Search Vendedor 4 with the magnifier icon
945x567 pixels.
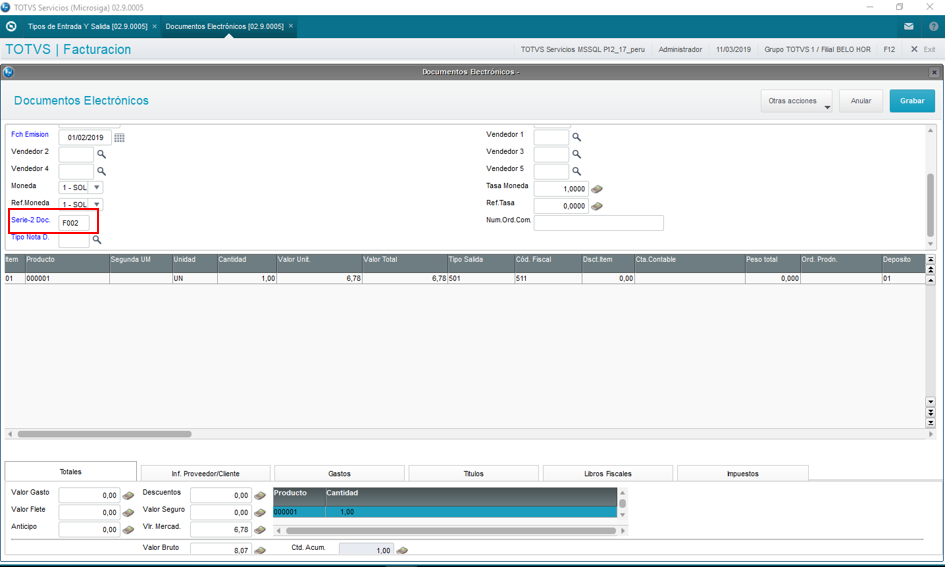pos(101,171)
